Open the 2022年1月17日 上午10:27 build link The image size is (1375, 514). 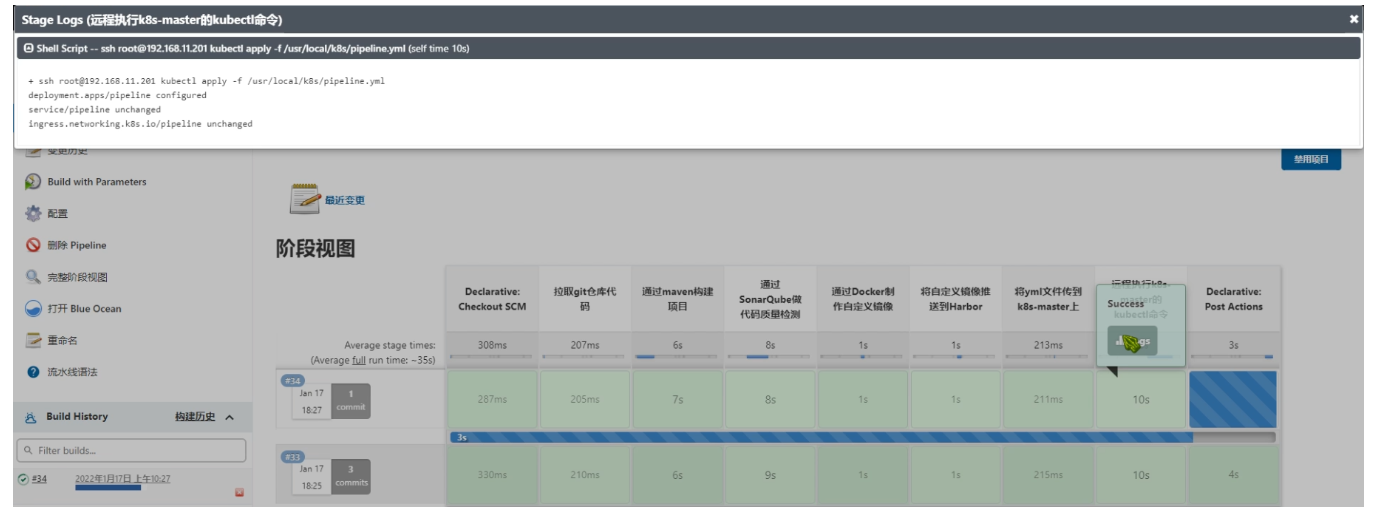pos(122,479)
